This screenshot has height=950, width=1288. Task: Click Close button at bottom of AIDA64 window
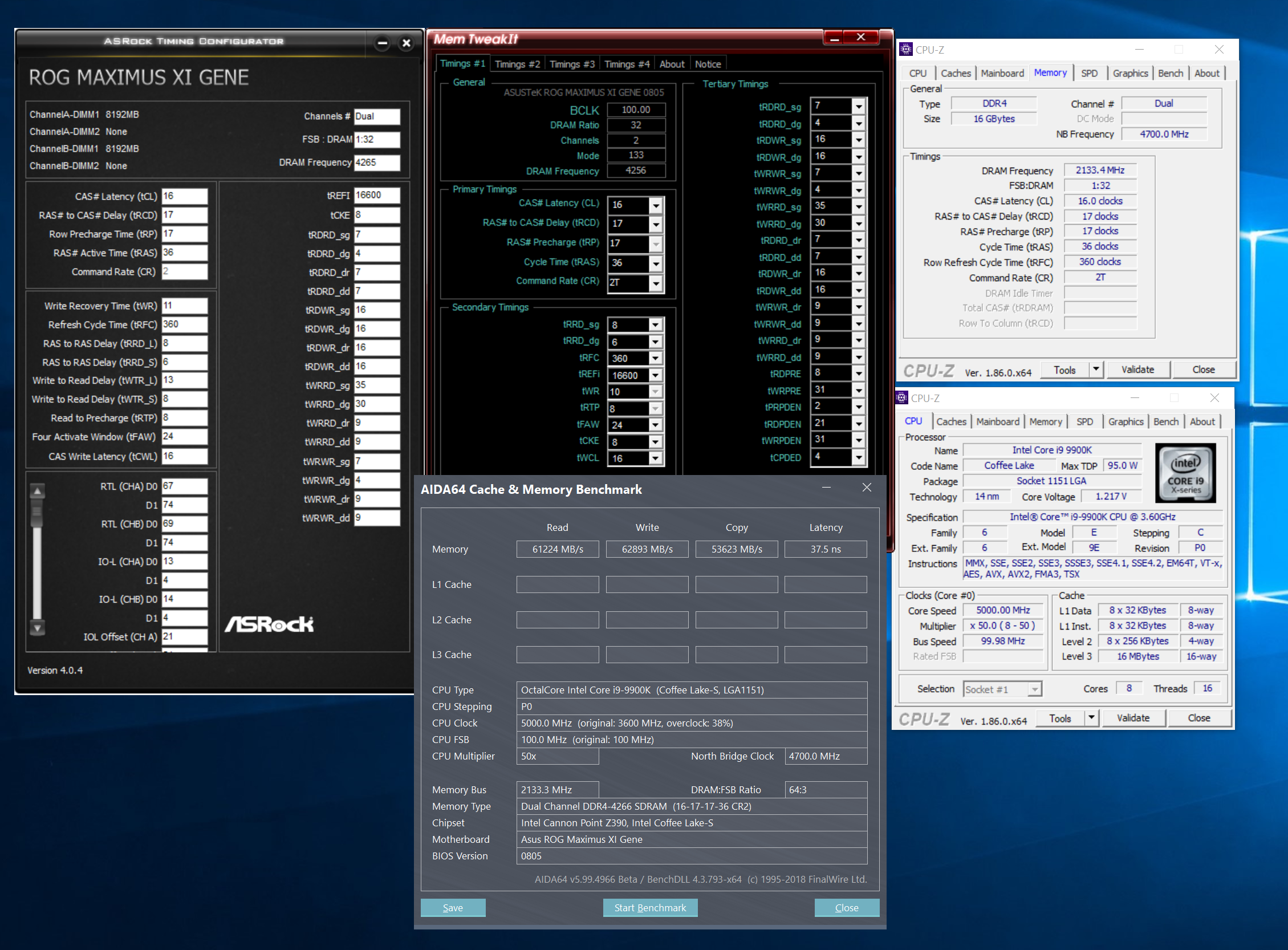point(846,907)
